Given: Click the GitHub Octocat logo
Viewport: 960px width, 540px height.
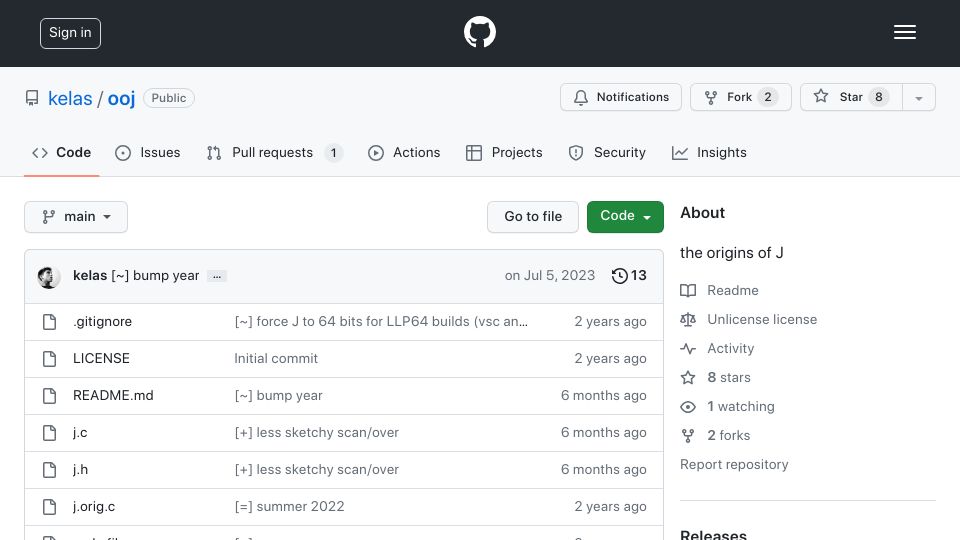Looking at the screenshot, I should [x=479, y=32].
